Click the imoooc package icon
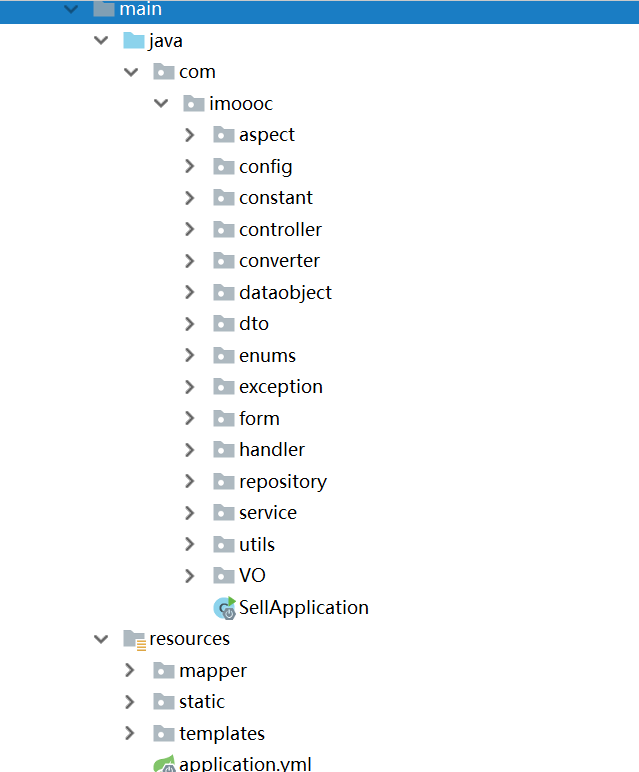The width and height of the screenshot is (639, 772). pyautogui.click(x=193, y=103)
